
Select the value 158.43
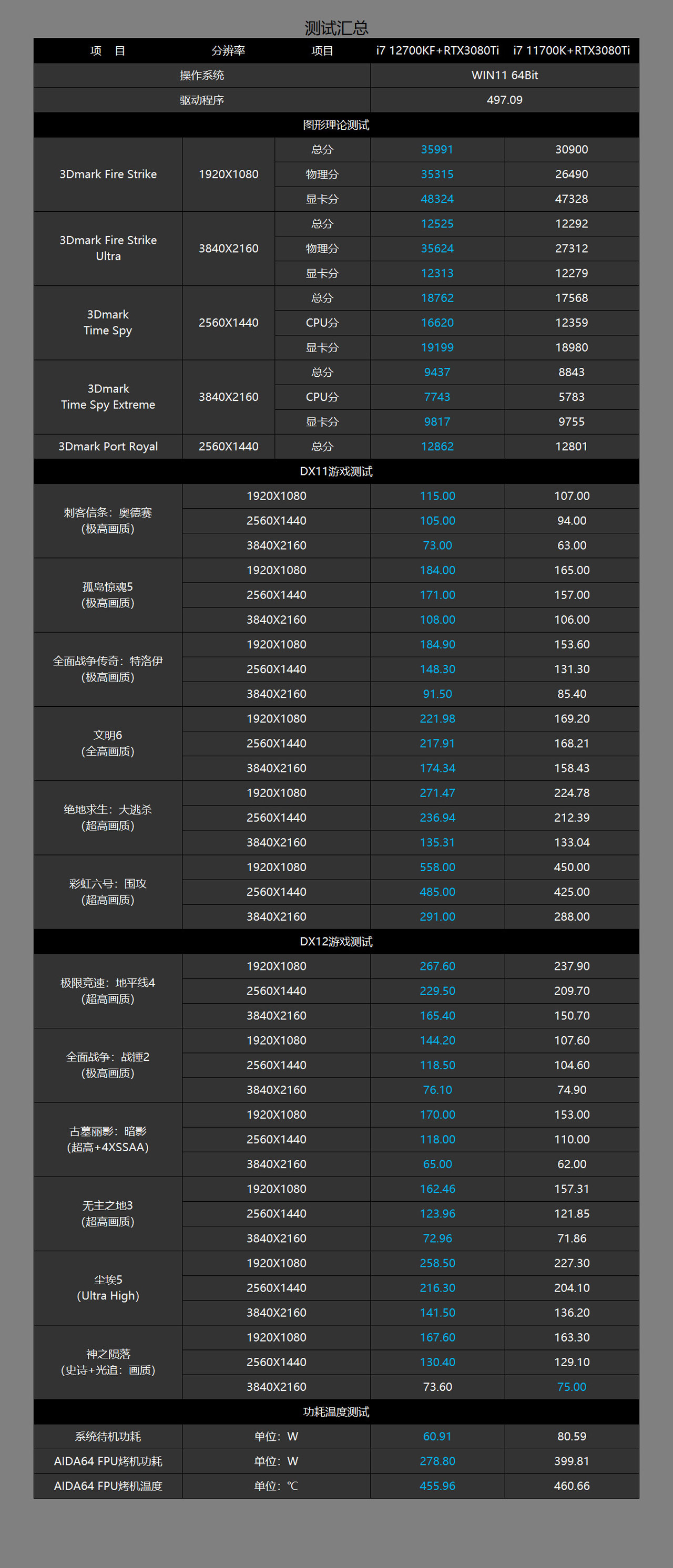click(x=572, y=768)
